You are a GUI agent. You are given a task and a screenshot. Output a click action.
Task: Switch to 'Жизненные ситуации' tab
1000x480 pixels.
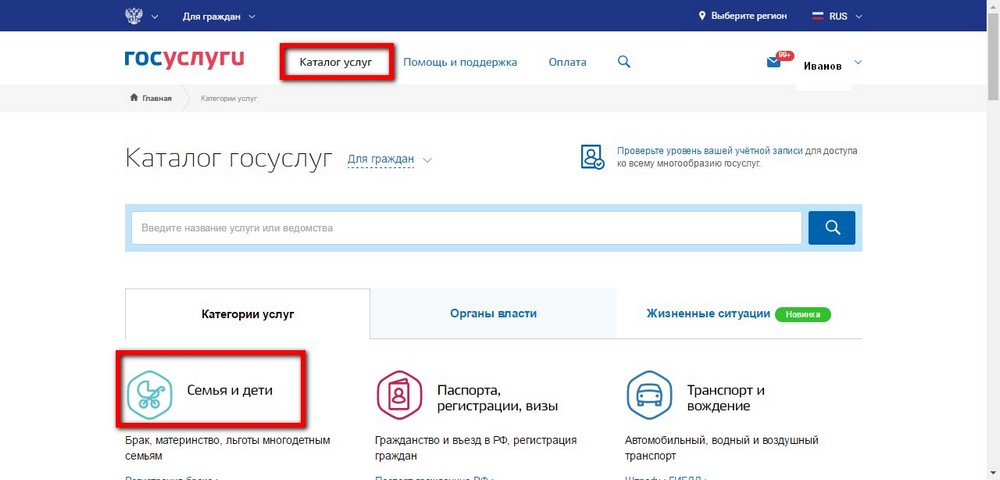pyautogui.click(x=708, y=313)
